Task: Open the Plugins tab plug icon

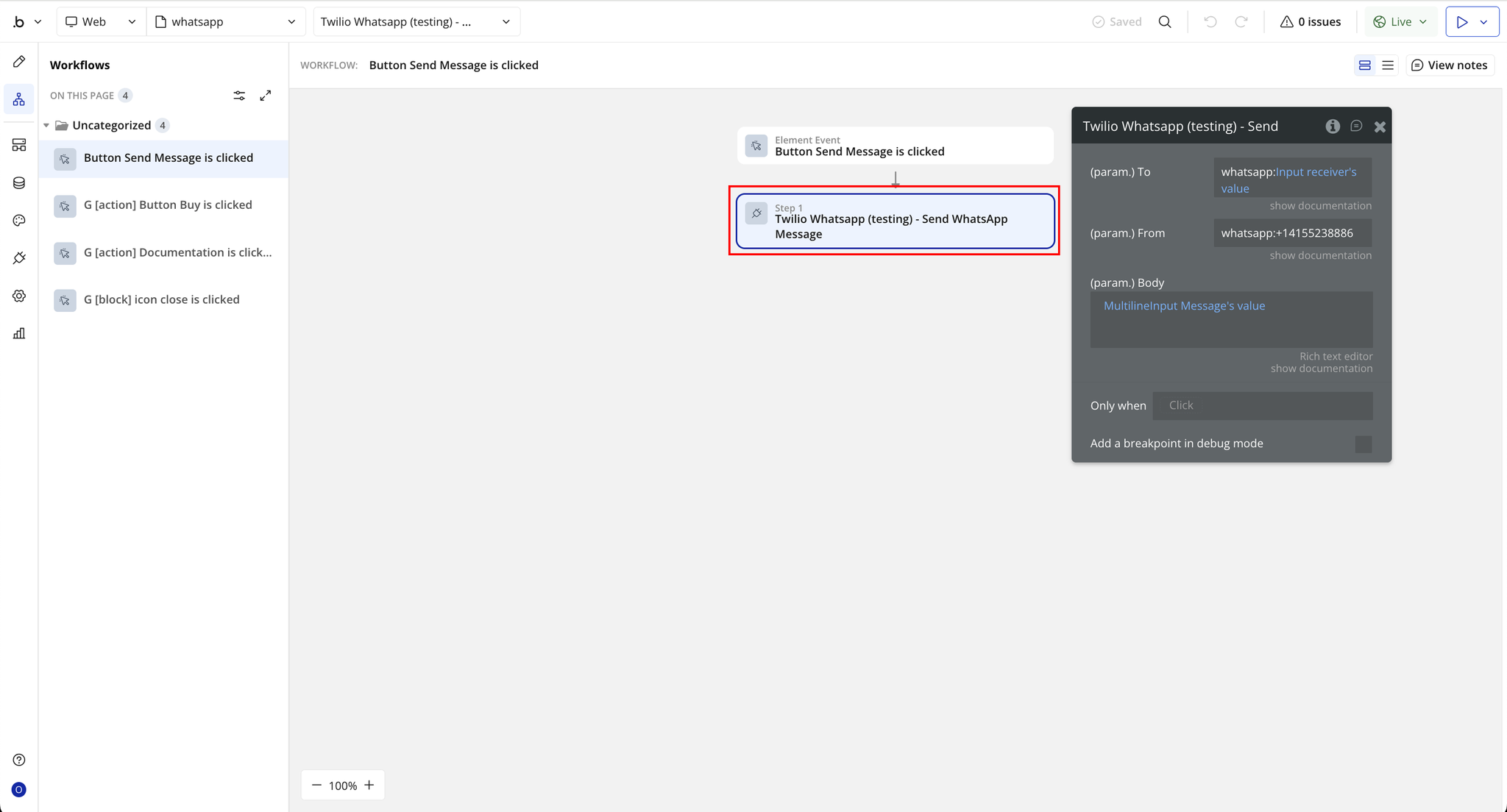Action: coord(19,258)
